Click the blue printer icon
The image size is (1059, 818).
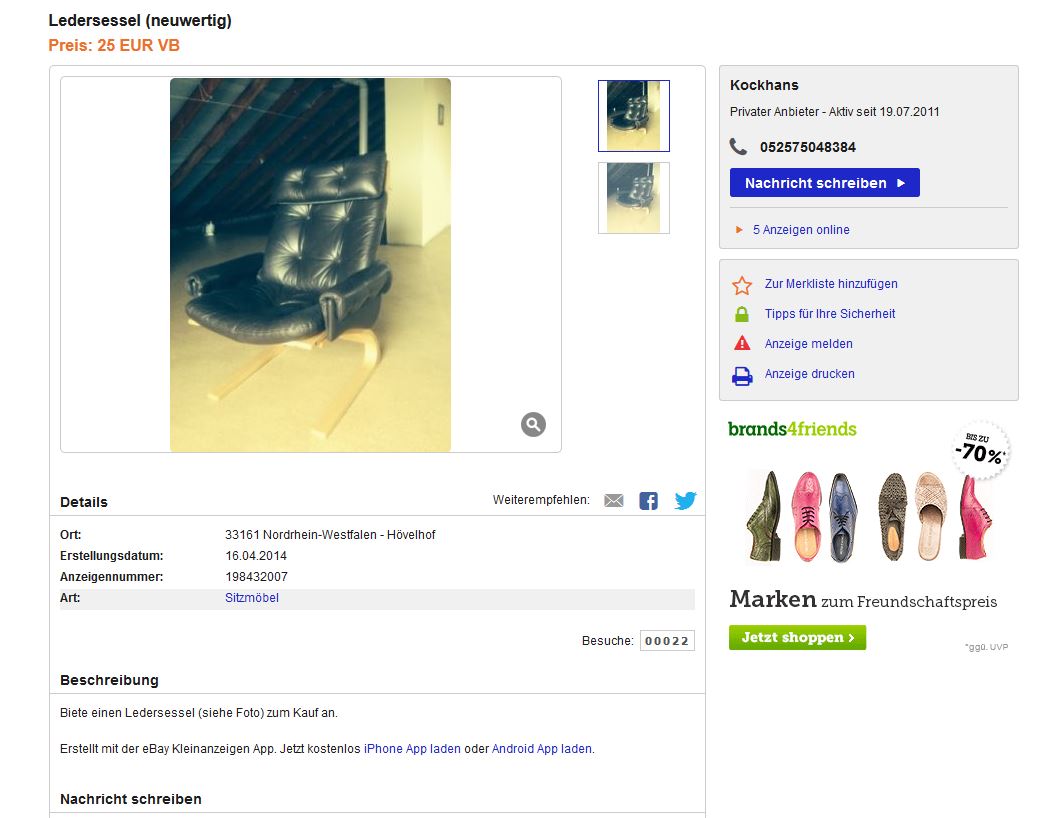tap(742, 376)
